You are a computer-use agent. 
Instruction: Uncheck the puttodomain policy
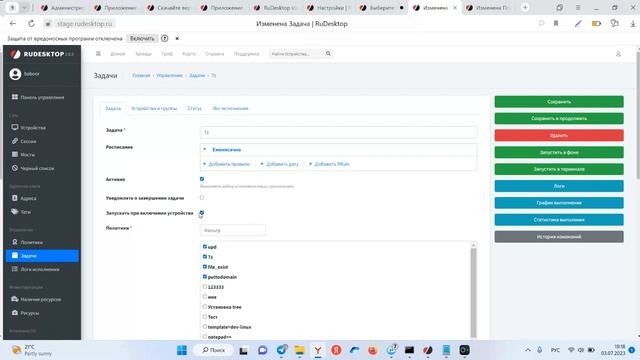205,276
